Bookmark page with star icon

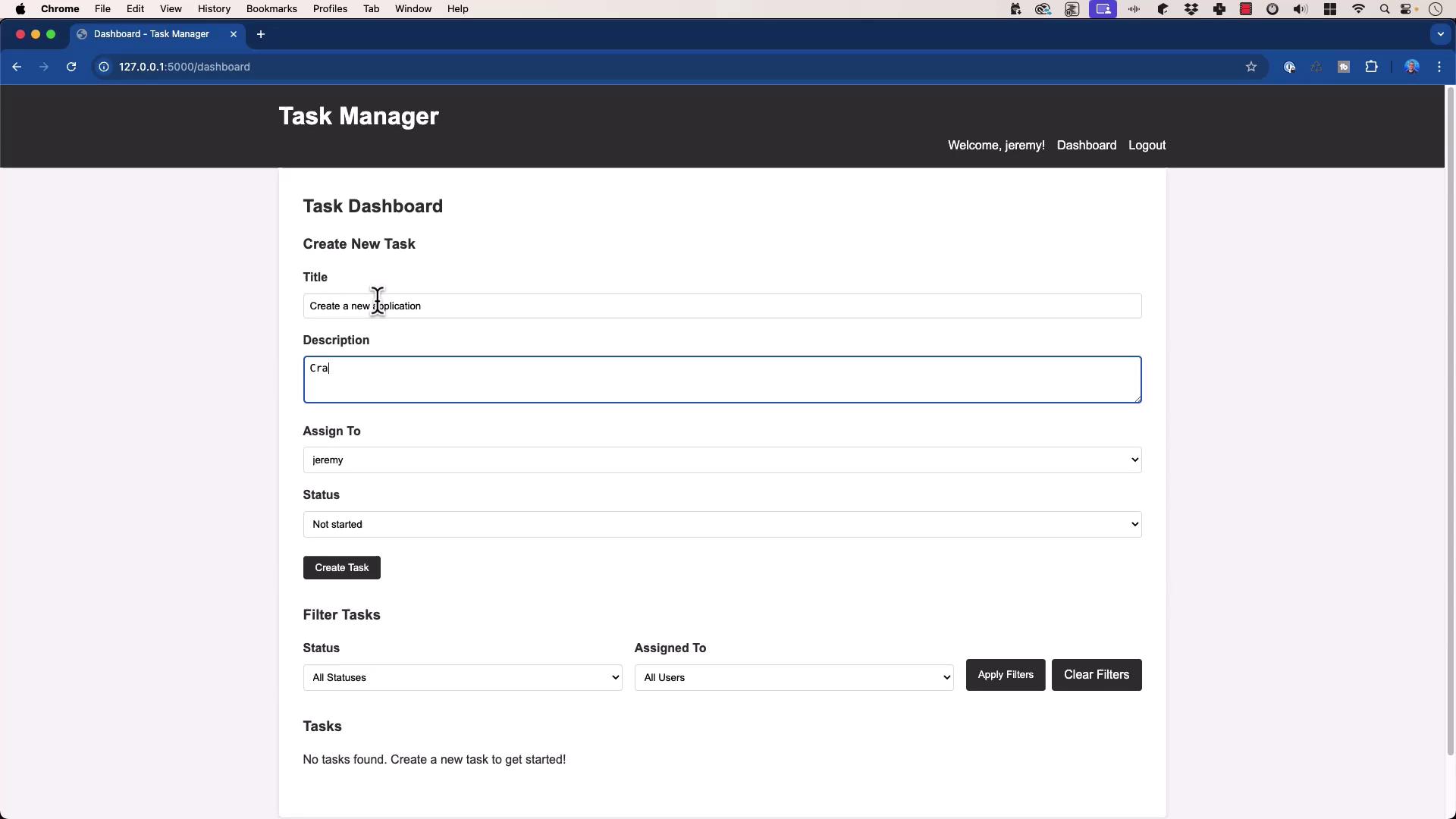pyautogui.click(x=1251, y=67)
